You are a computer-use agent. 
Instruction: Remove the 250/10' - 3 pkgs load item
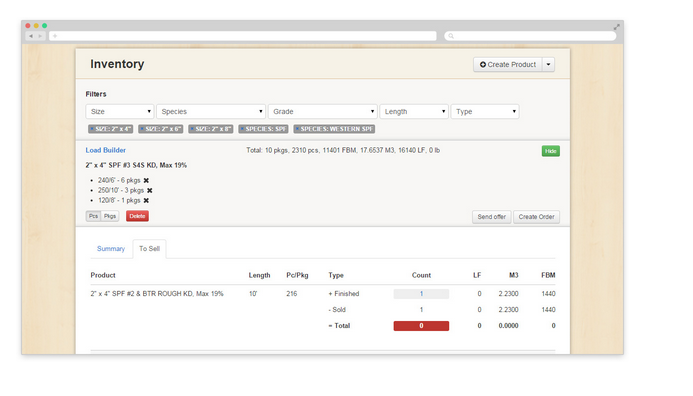click(x=150, y=190)
